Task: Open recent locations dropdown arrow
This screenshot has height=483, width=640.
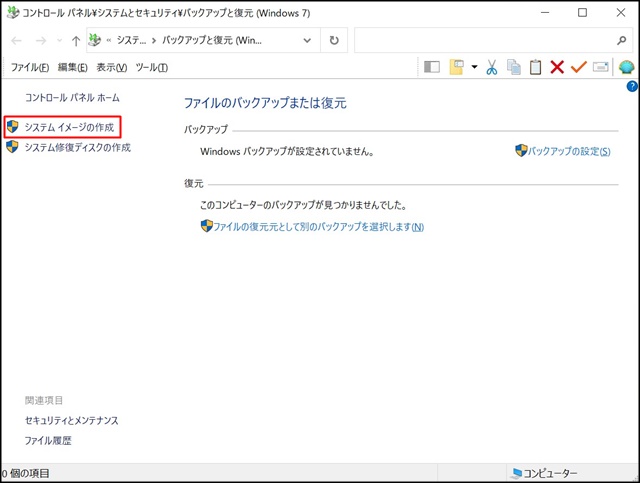Action: click(x=60, y=40)
